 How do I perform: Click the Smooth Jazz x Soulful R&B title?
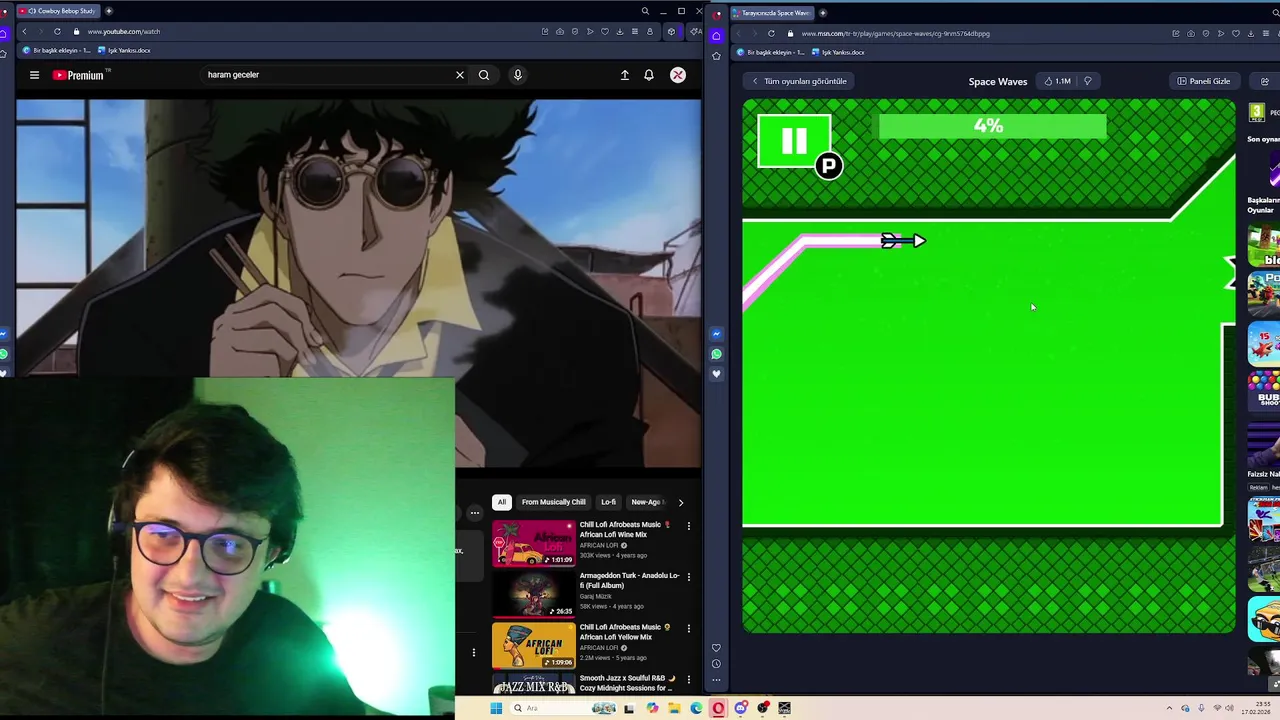point(626,683)
